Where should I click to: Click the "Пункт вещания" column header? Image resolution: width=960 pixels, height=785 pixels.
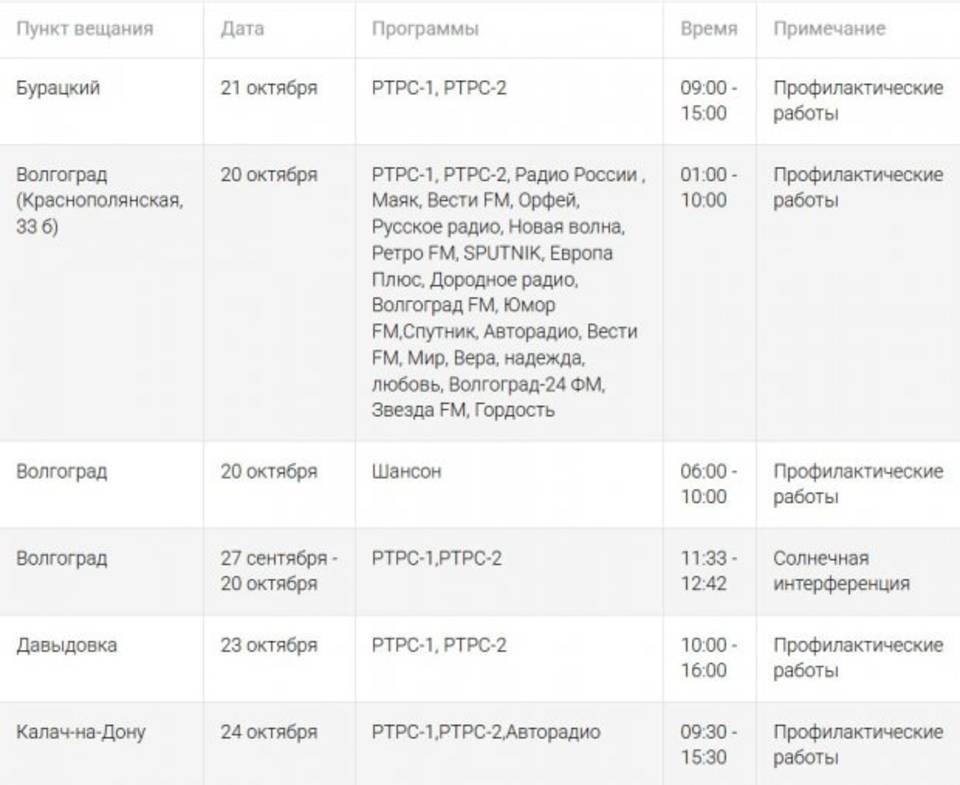click(x=85, y=29)
